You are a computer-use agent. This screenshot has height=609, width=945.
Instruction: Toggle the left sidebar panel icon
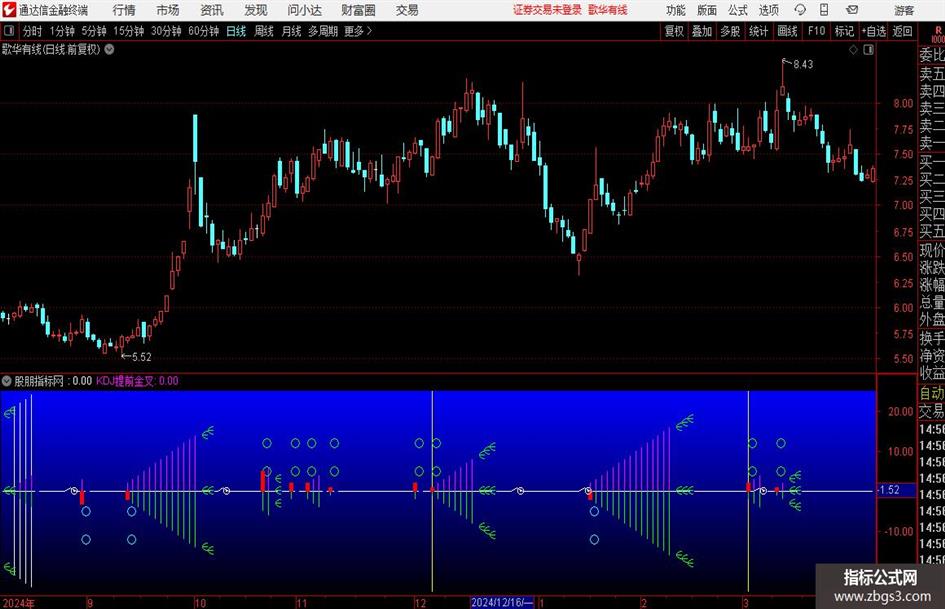click(9, 31)
